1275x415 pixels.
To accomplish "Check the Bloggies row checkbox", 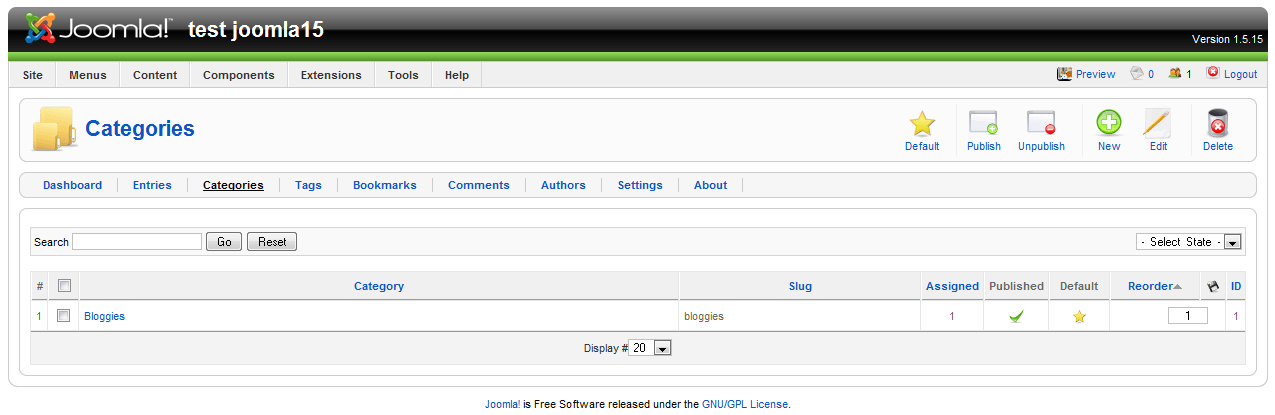I will 64,316.
